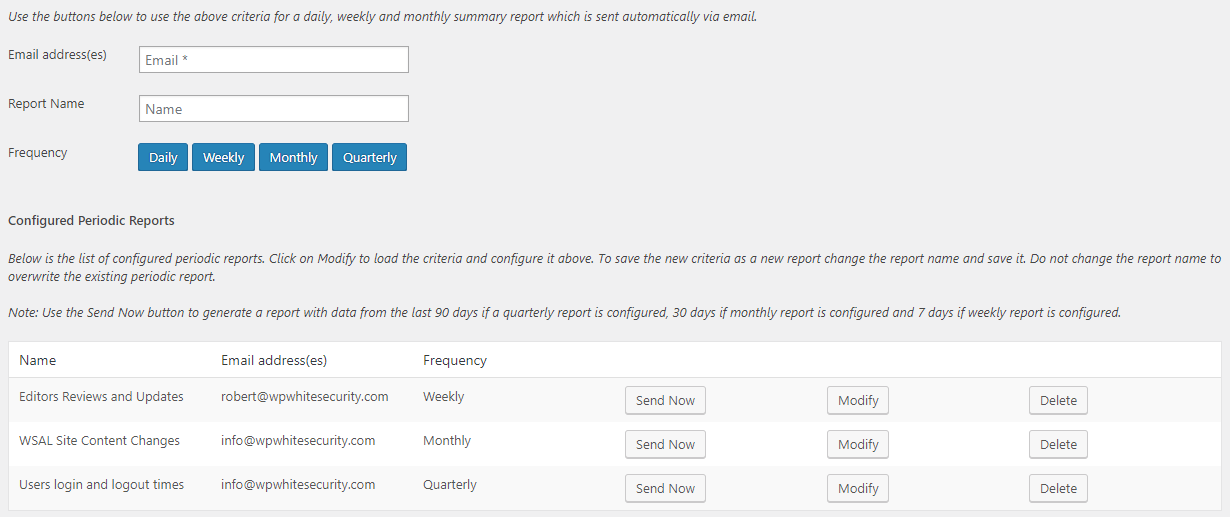The width and height of the screenshot is (1230, 517).
Task: Send Now the WSAL Site Content Changes report
Action: [x=665, y=444]
